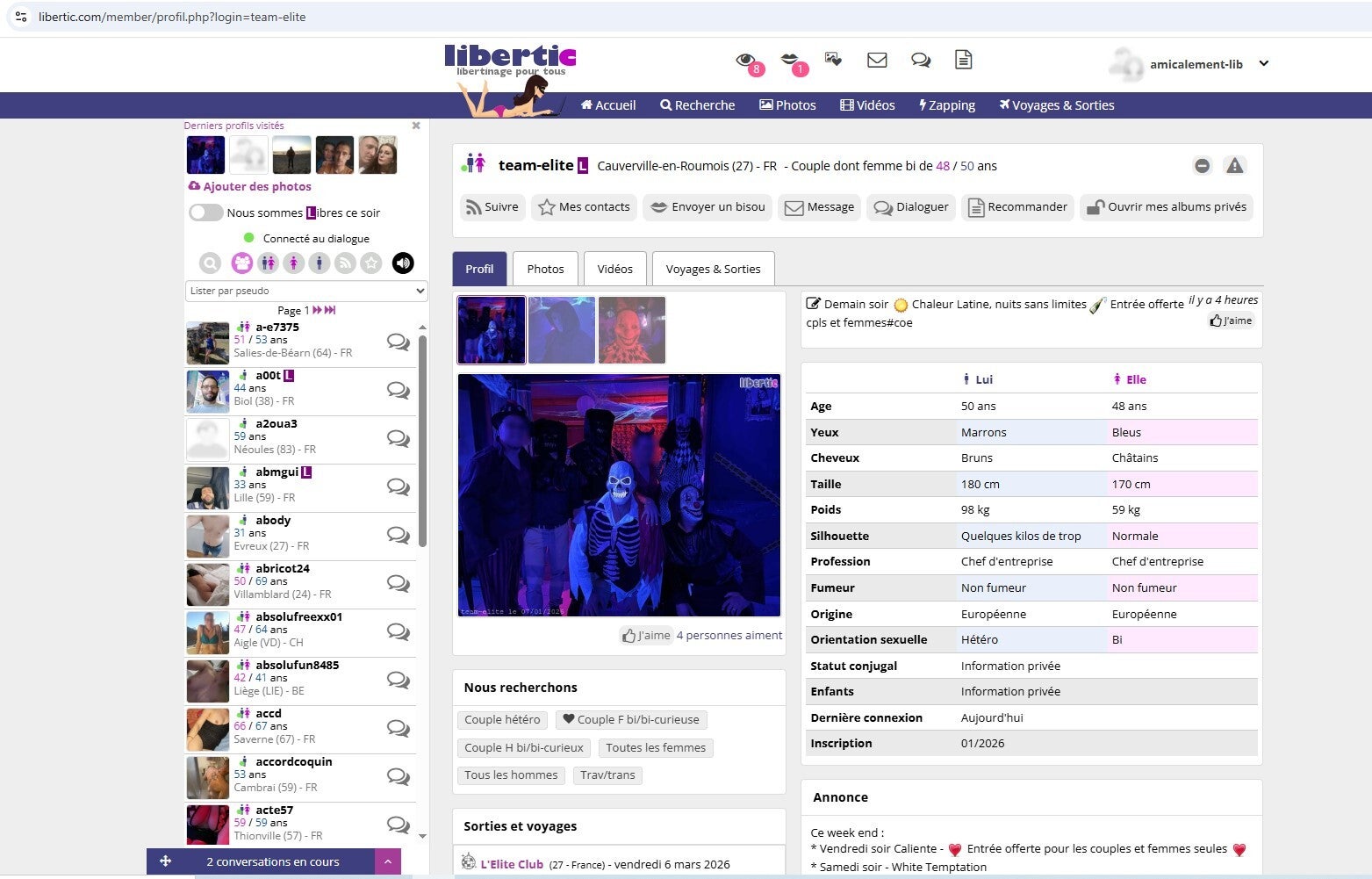Open profile visits eye icon
Image resolution: width=1372 pixels, height=879 pixels.
[745, 60]
